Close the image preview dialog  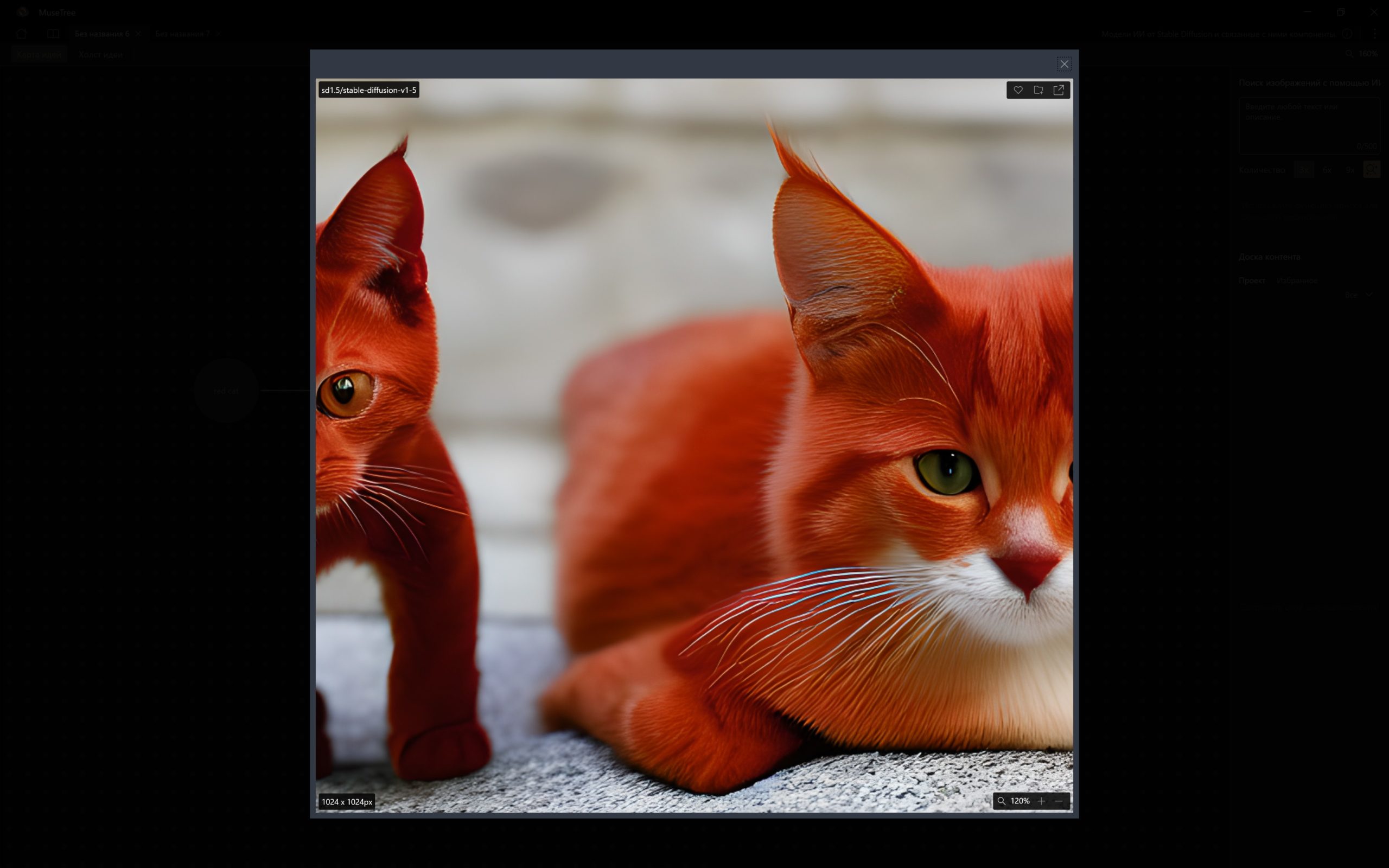point(1063,65)
